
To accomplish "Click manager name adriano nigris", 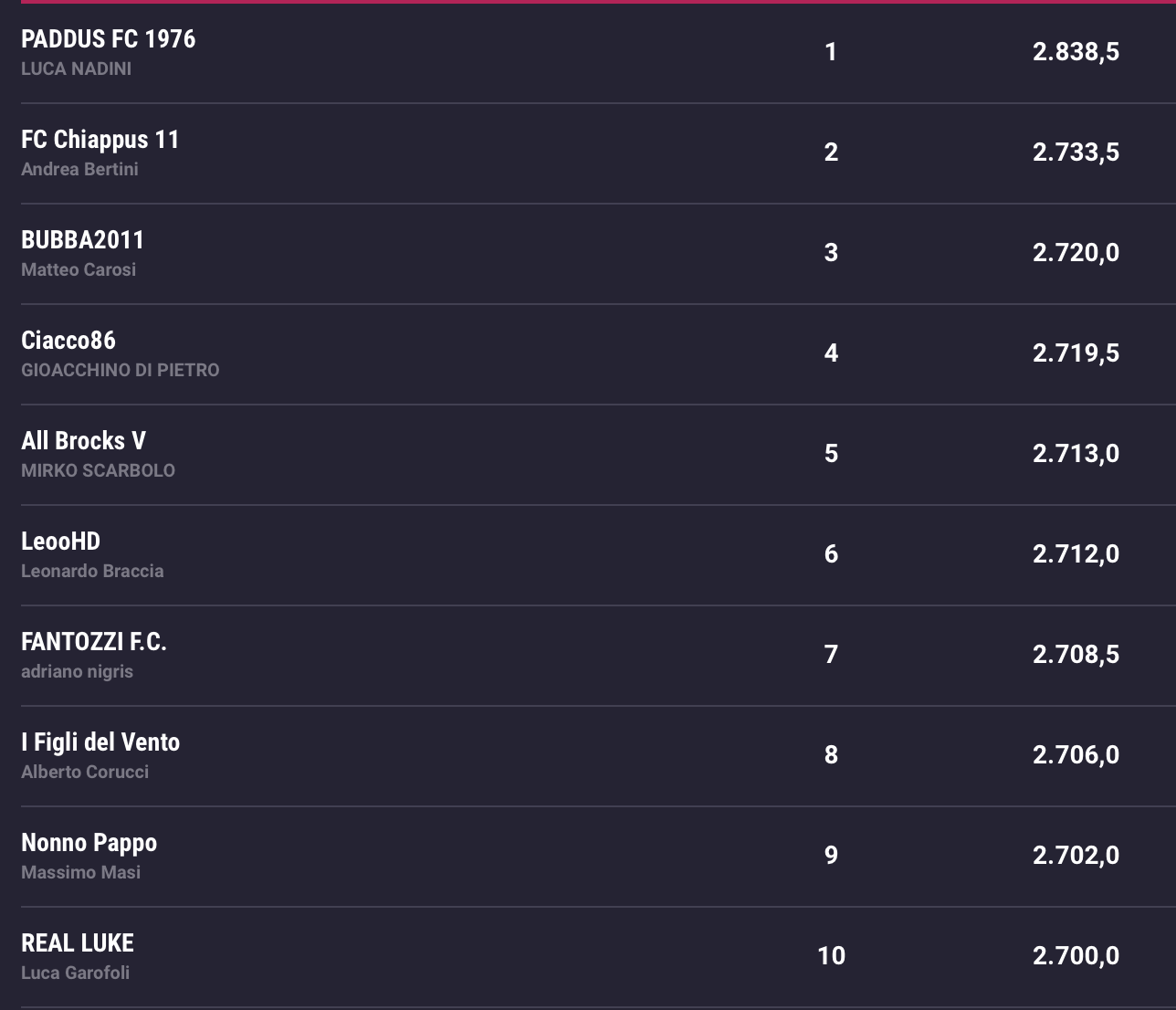I will (77, 672).
